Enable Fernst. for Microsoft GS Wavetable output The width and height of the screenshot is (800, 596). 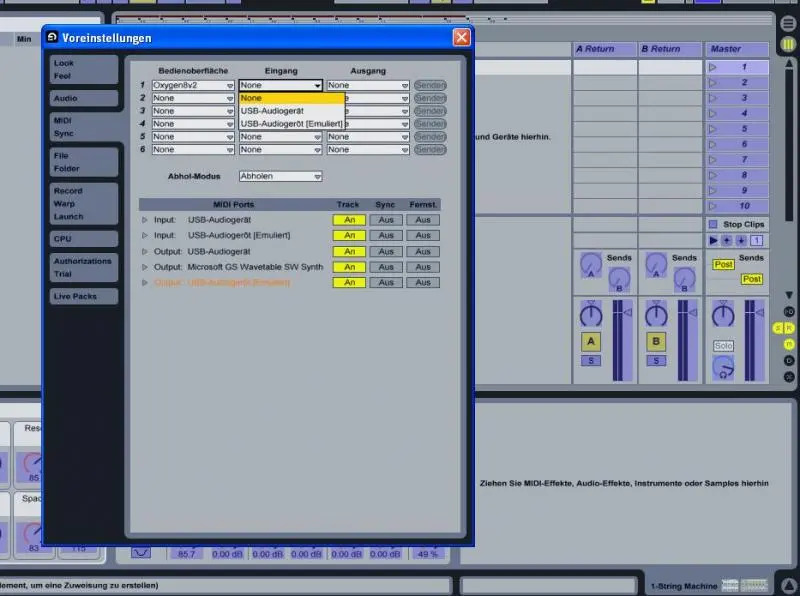pyautogui.click(x=422, y=267)
